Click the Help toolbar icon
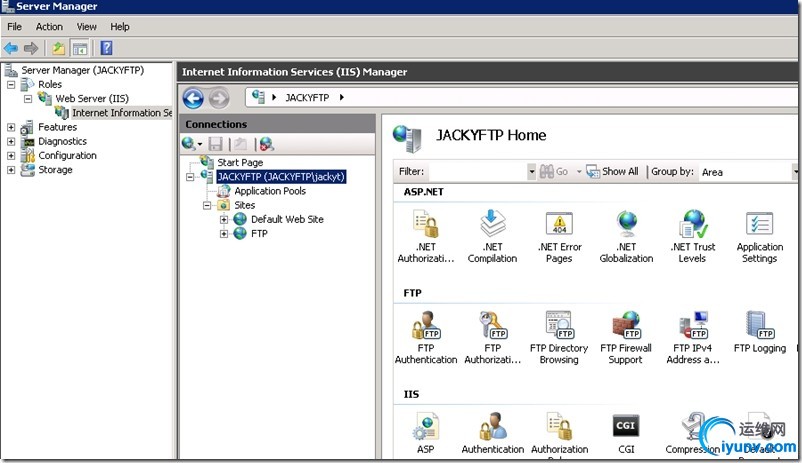 click(x=106, y=48)
